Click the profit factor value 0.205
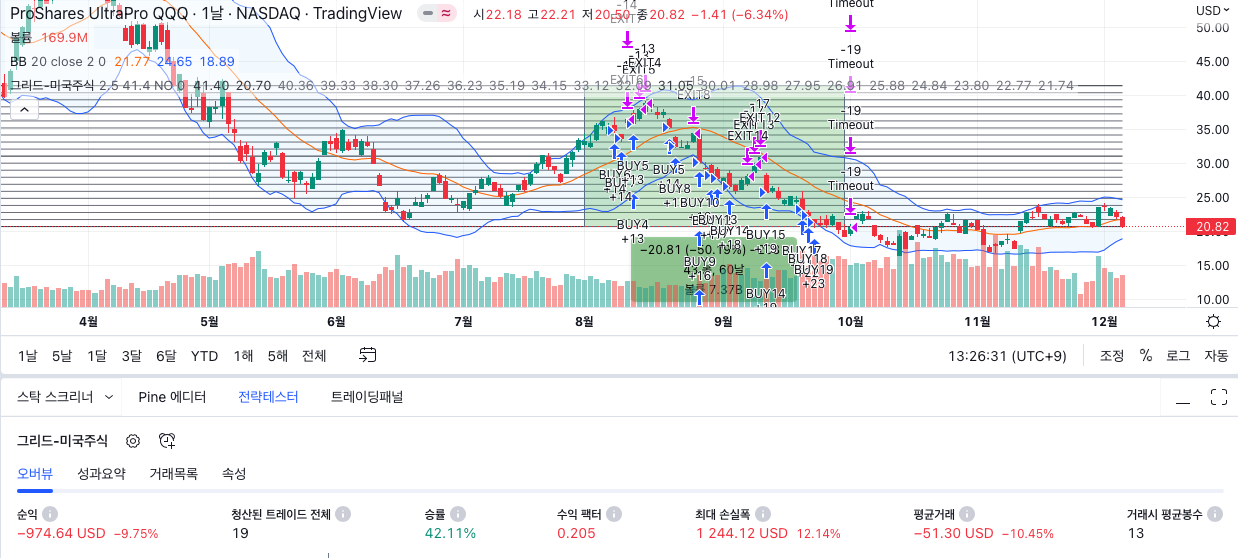This screenshot has height=558, width=1238. (x=575, y=533)
